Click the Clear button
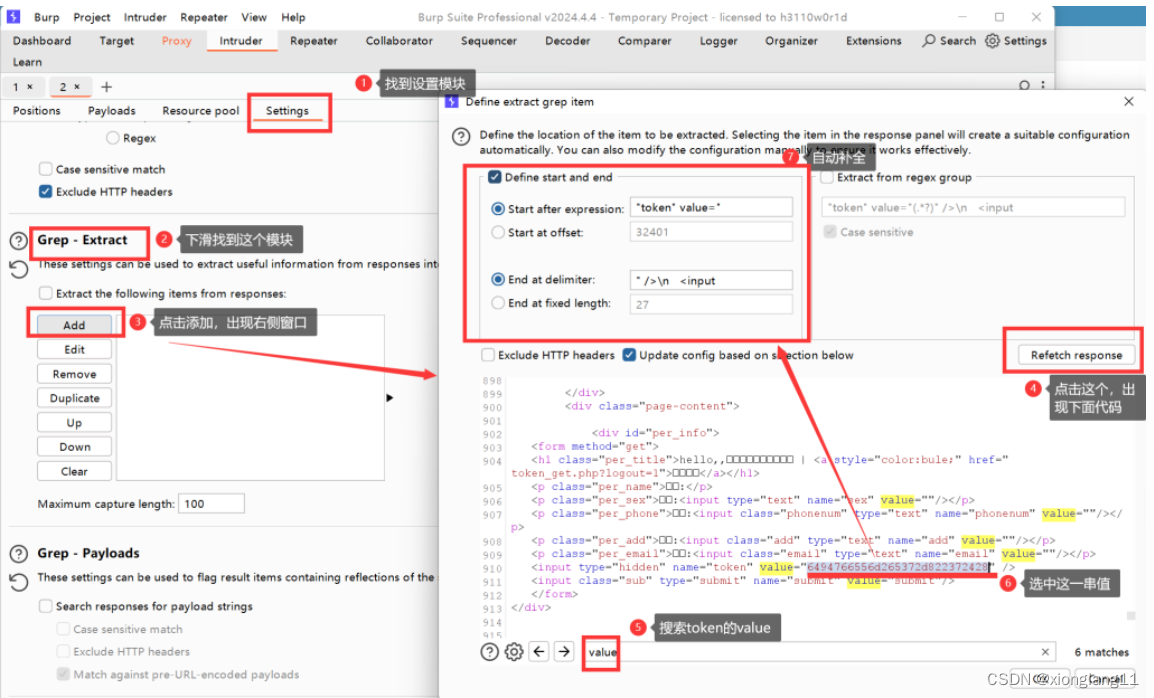 (74, 471)
